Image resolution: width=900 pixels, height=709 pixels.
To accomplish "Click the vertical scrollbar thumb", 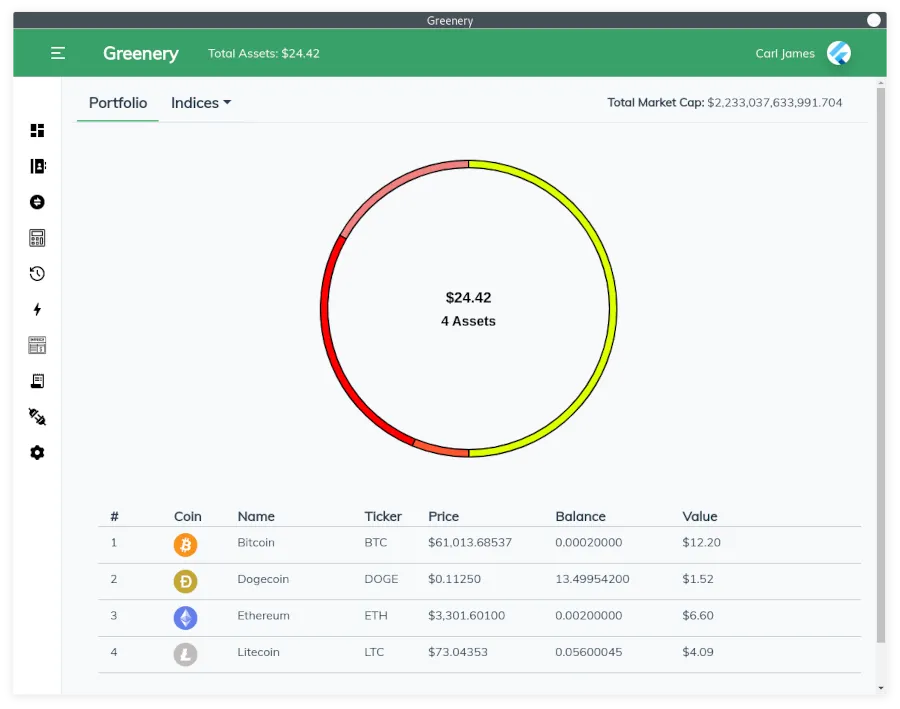I will pyautogui.click(x=881, y=365).
